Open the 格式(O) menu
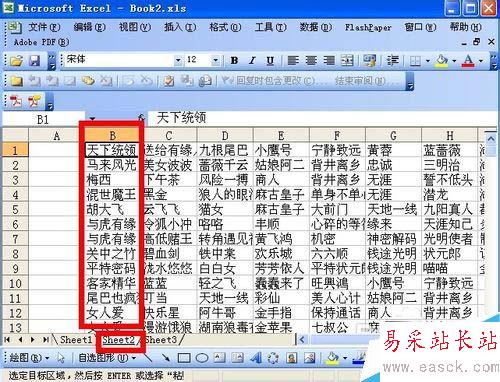The width and height of the screenshot is (500, 382). click(x=225, y=27)
